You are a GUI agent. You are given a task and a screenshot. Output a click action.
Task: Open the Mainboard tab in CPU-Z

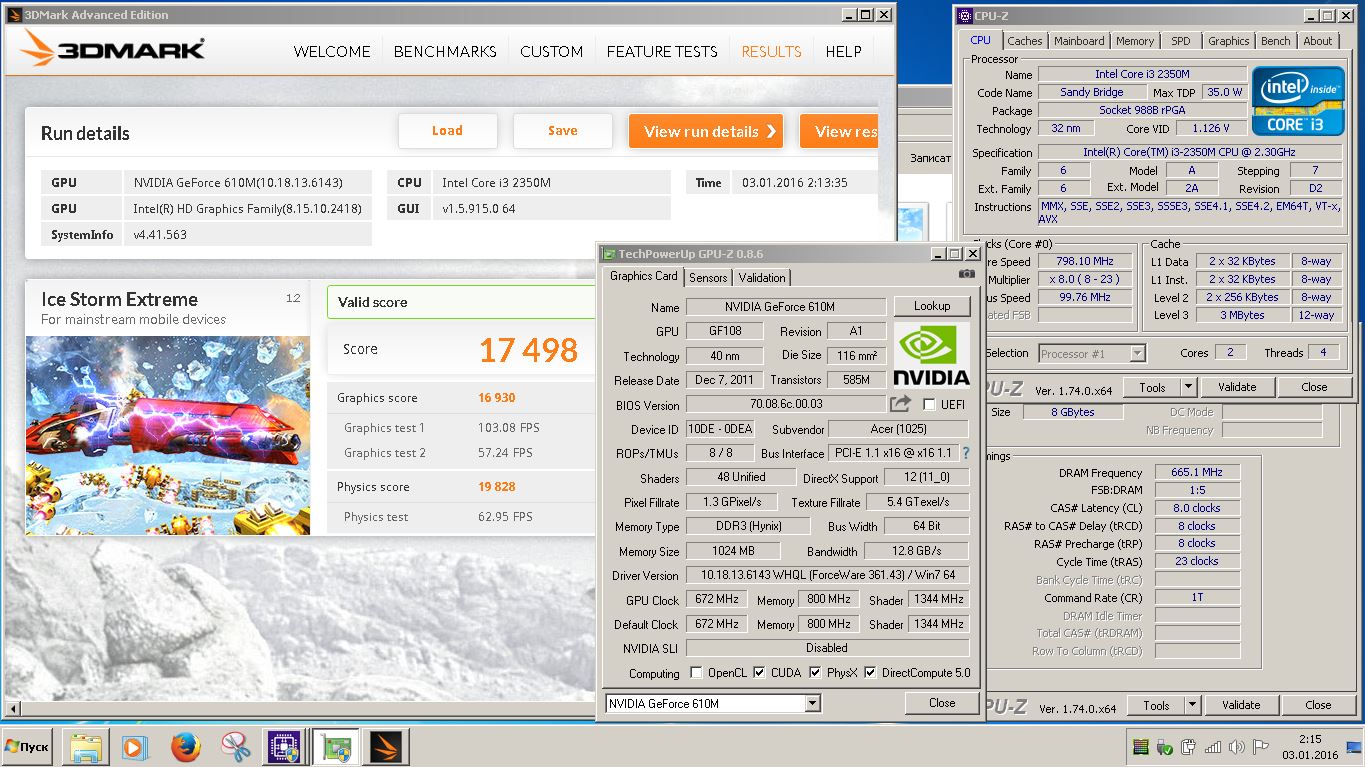[1079, 41]
